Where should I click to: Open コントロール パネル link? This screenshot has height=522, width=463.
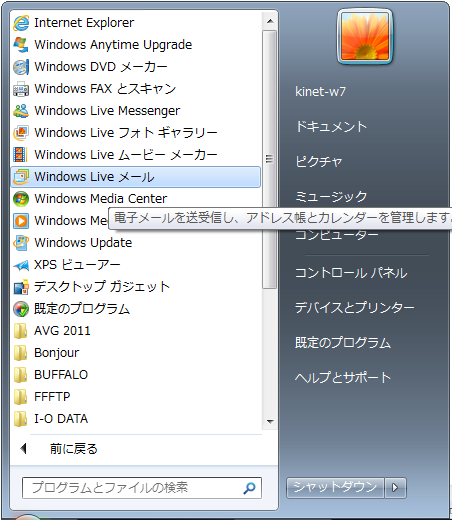[351, 273]
